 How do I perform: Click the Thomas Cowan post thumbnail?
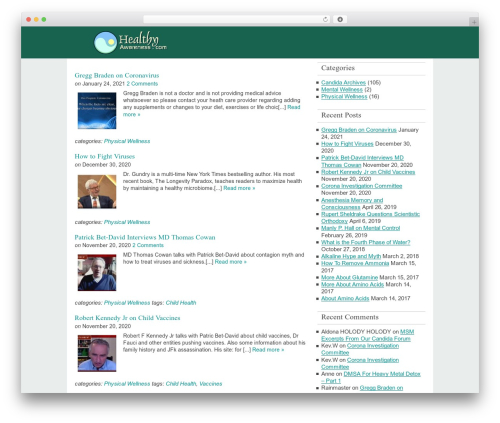pos(97,273)
